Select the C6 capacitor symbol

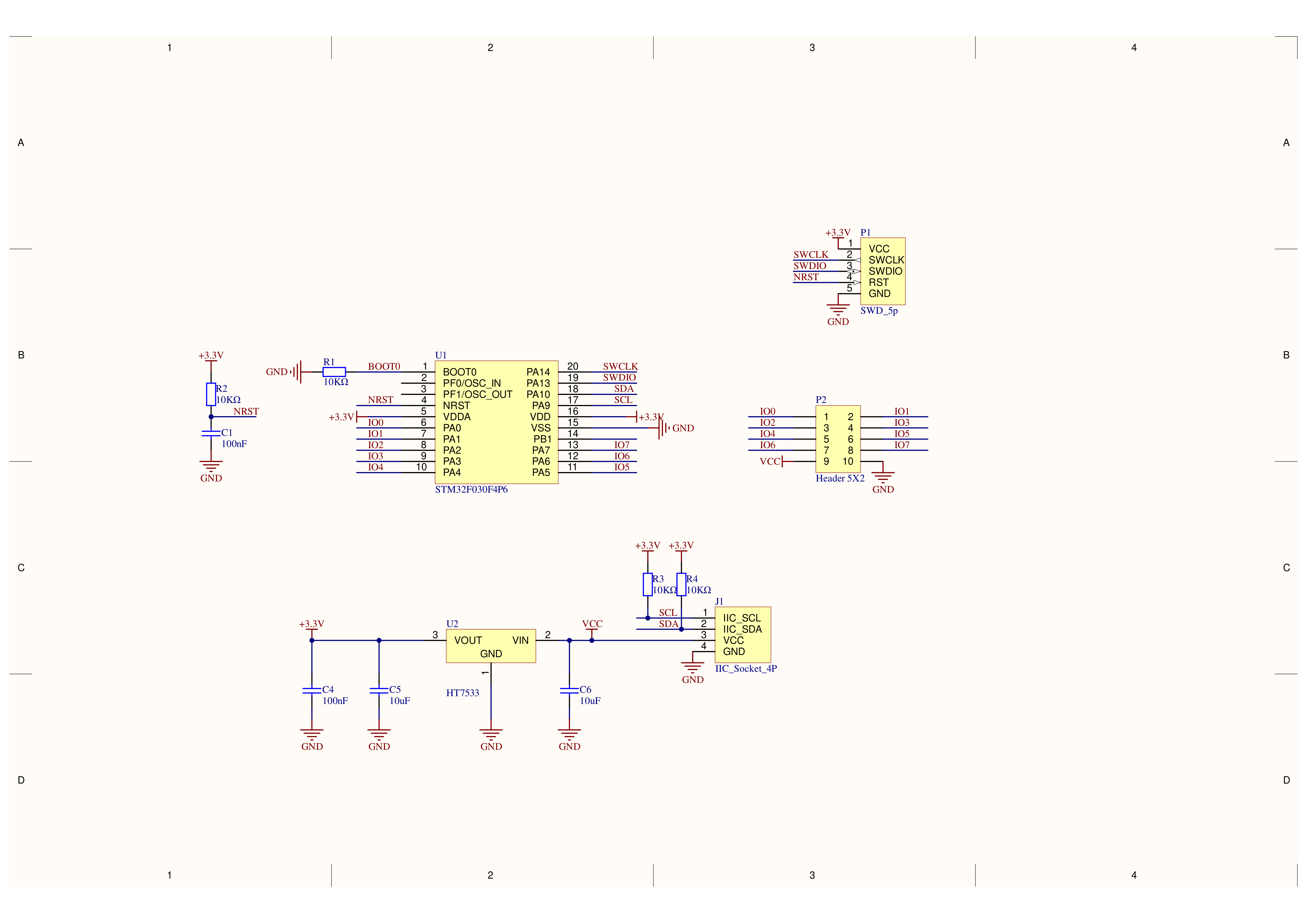[x=569, y=691]
